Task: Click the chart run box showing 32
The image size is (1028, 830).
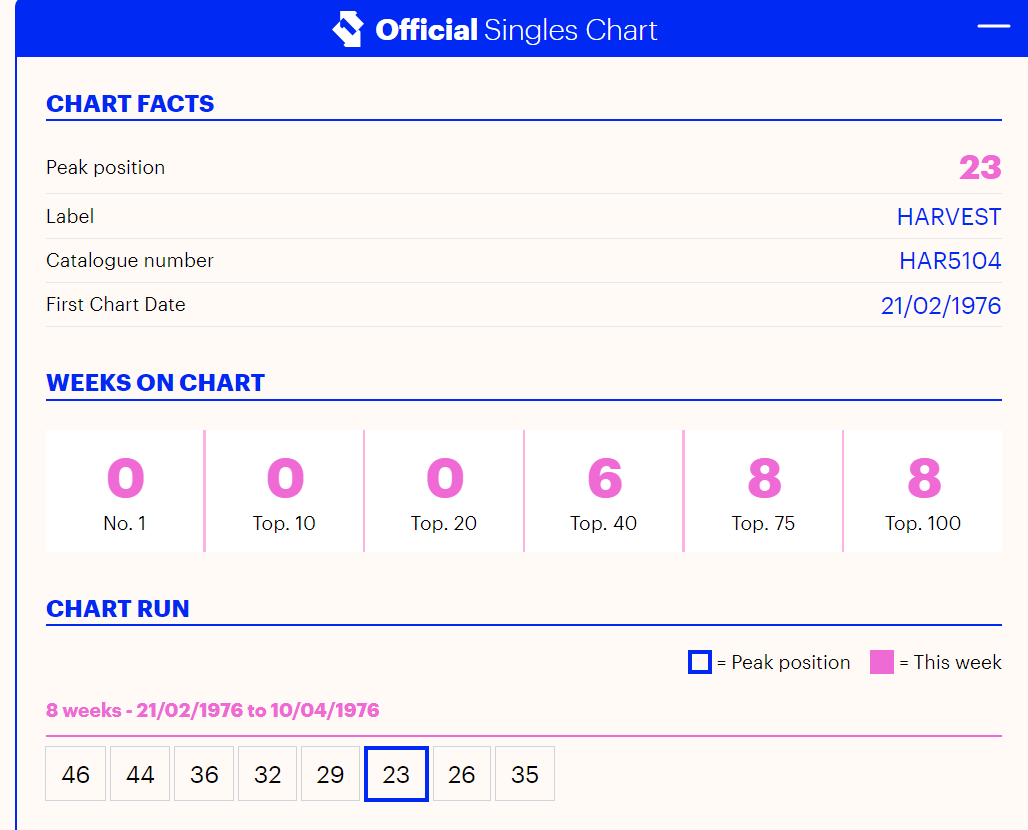Action: (x=268, y=774)
